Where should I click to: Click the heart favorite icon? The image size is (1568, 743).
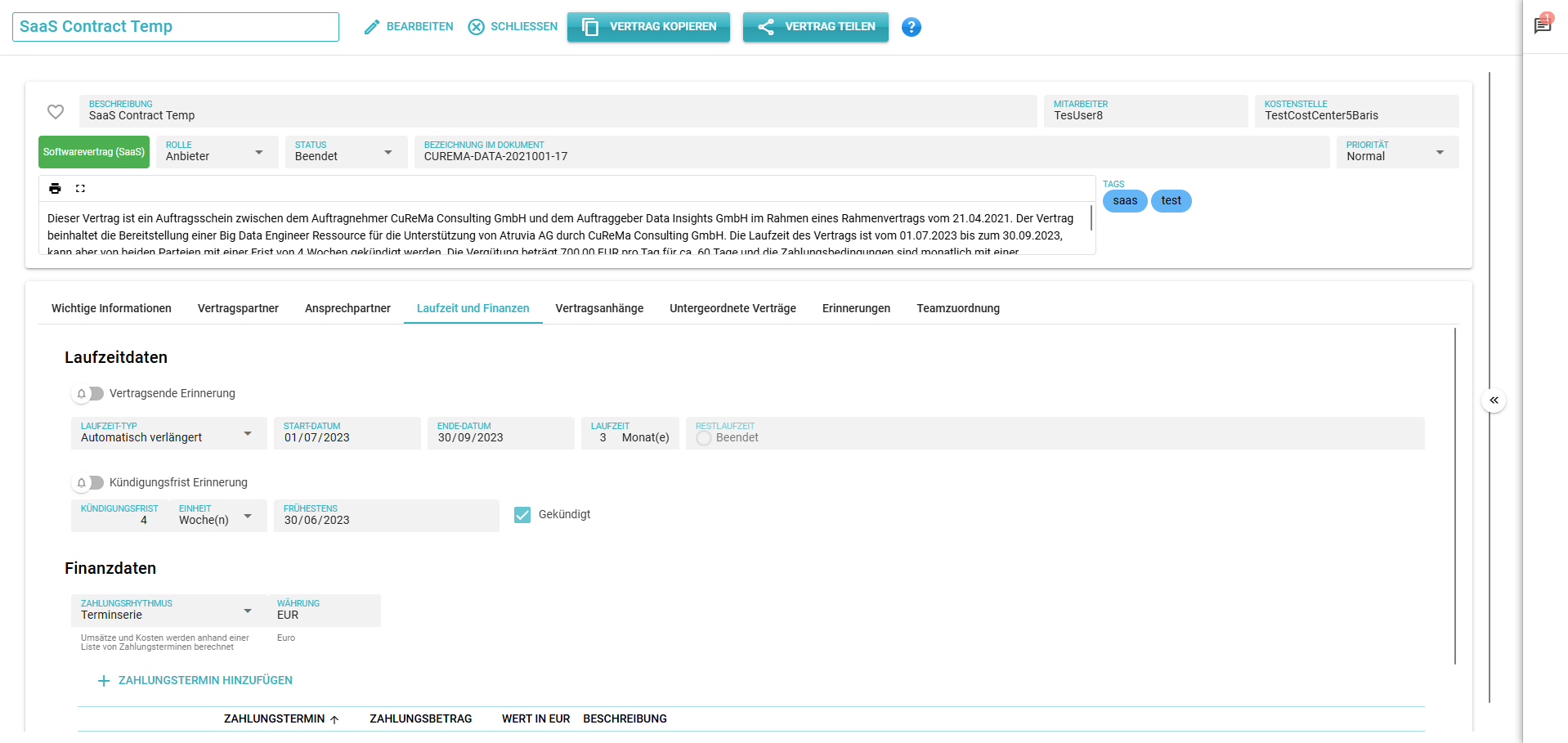tap(56, 112)
